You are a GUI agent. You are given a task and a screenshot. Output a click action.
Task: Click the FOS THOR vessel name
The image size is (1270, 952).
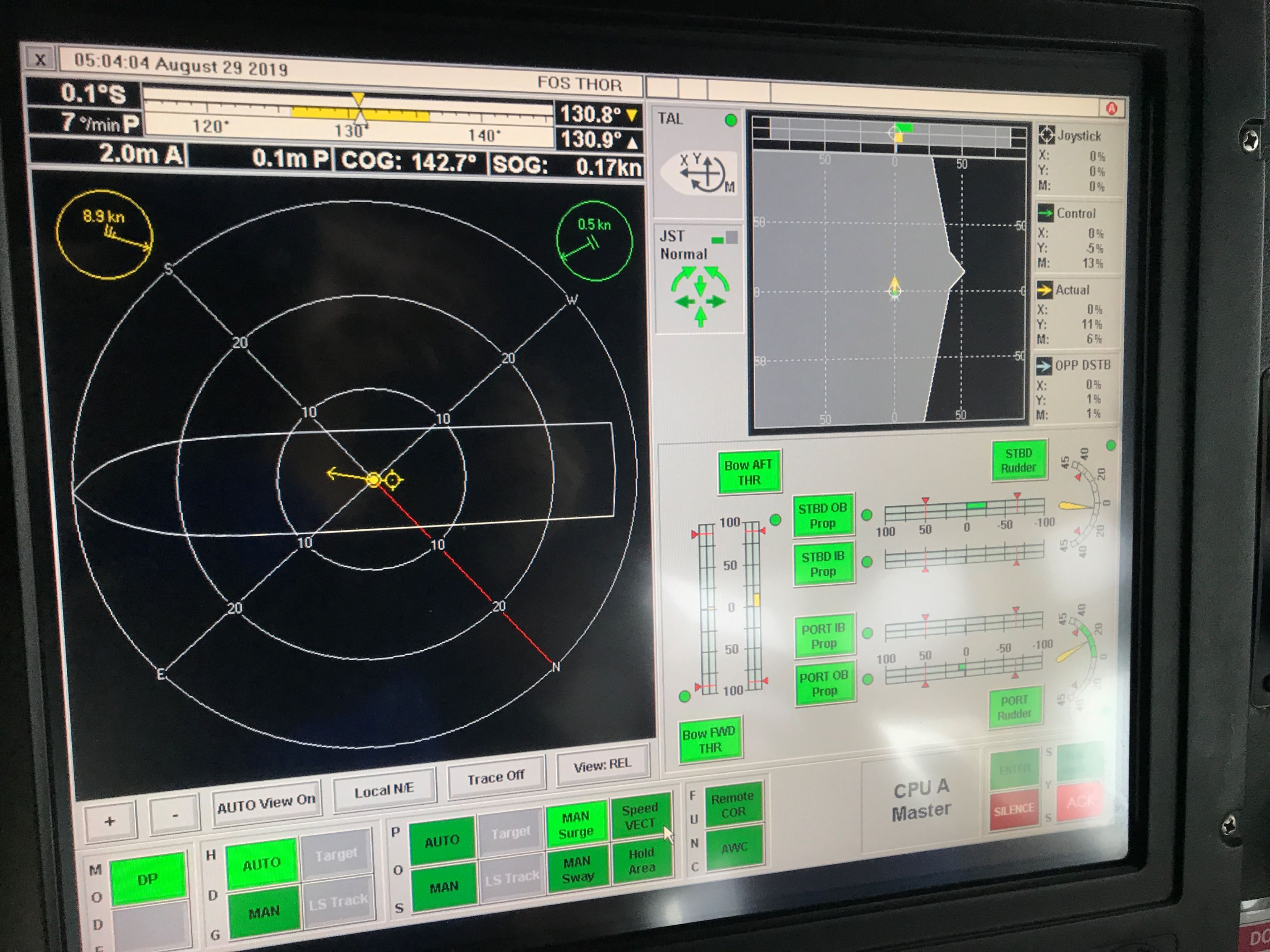coord(579,84)
